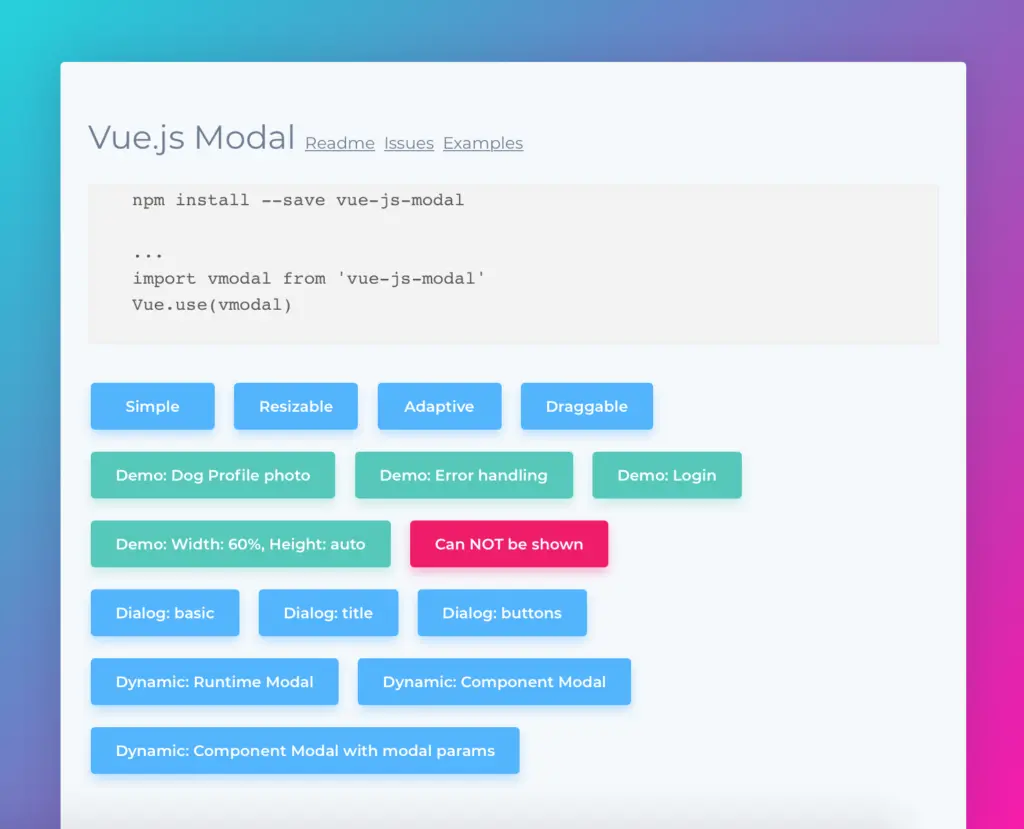The image size is (1024, 829).
Task: Navigate to the Examples link
Action: click(x=483, y=143)
